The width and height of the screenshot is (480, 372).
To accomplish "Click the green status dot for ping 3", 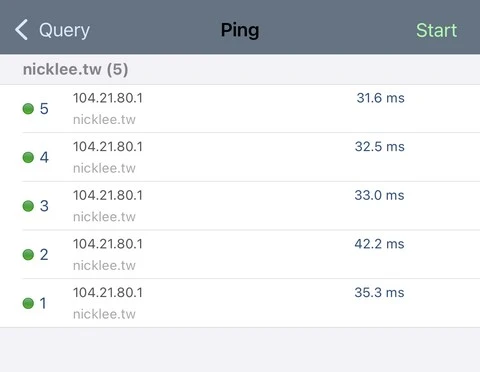I will (x=28, y=206).
